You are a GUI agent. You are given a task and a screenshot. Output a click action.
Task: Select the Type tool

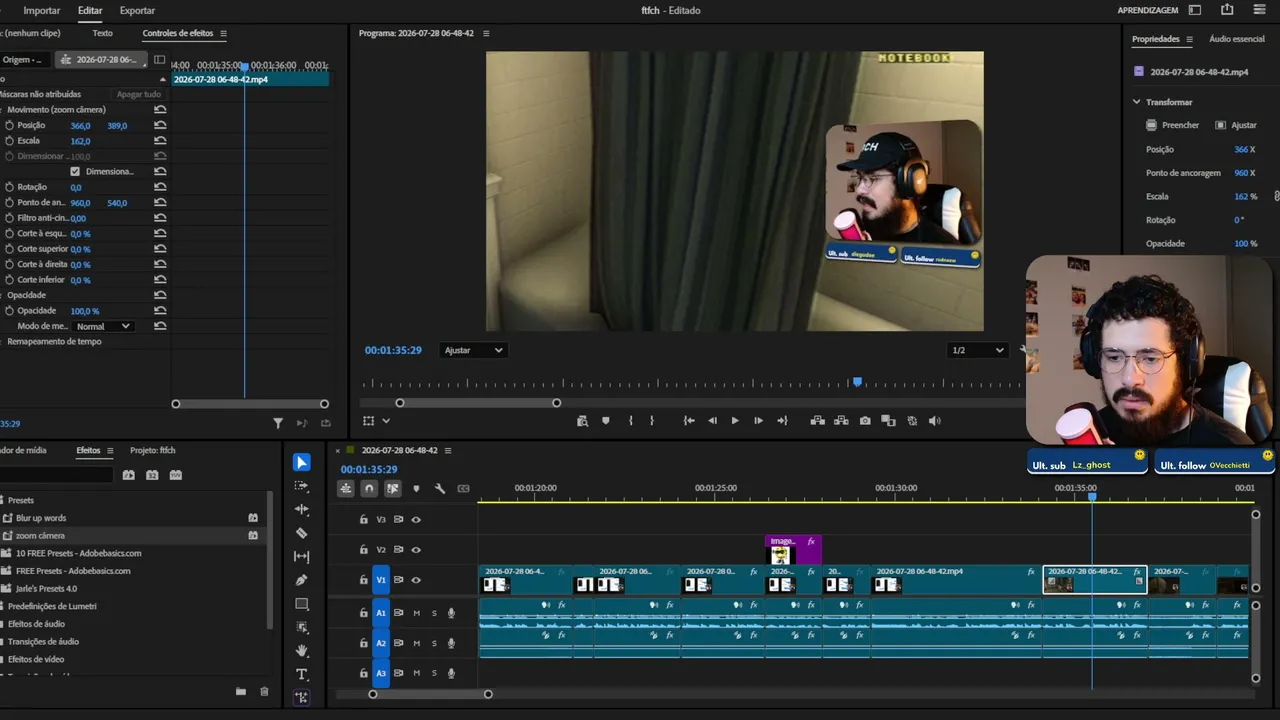[301, 675]
